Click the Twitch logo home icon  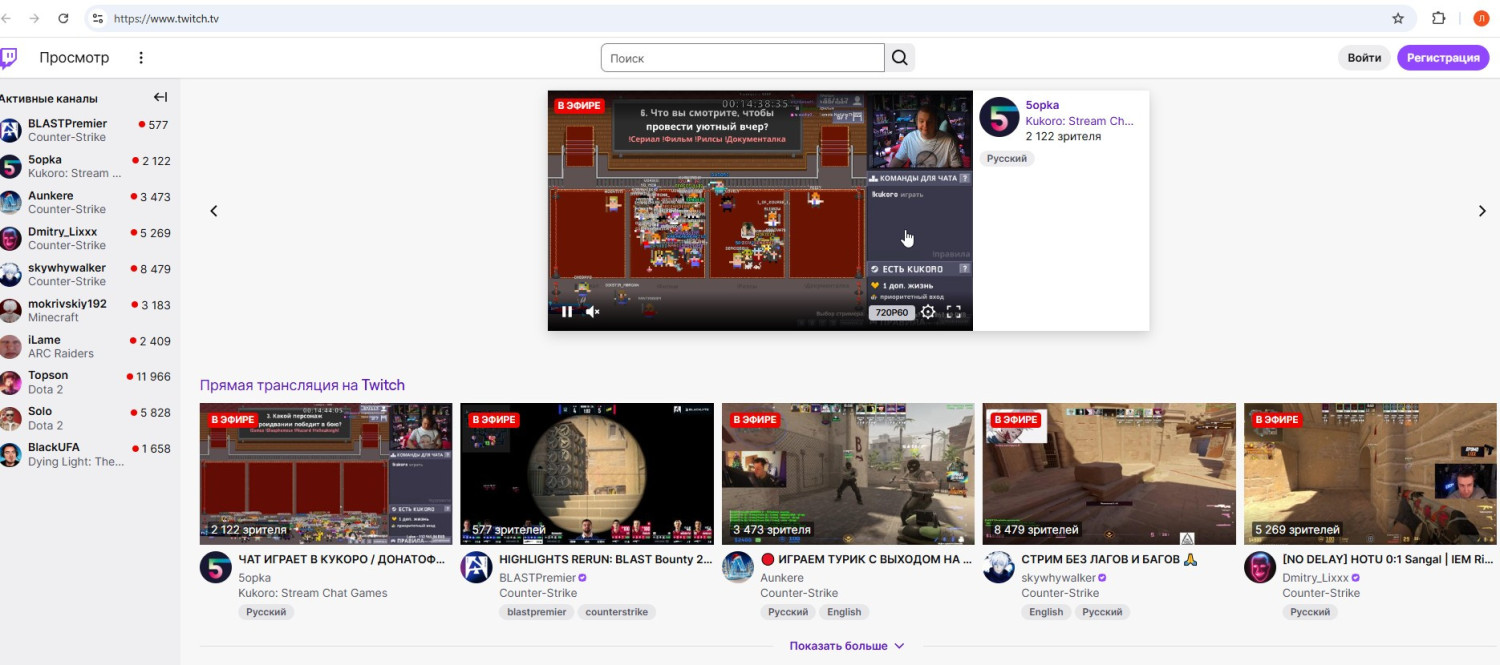click(x=8, y=58)
